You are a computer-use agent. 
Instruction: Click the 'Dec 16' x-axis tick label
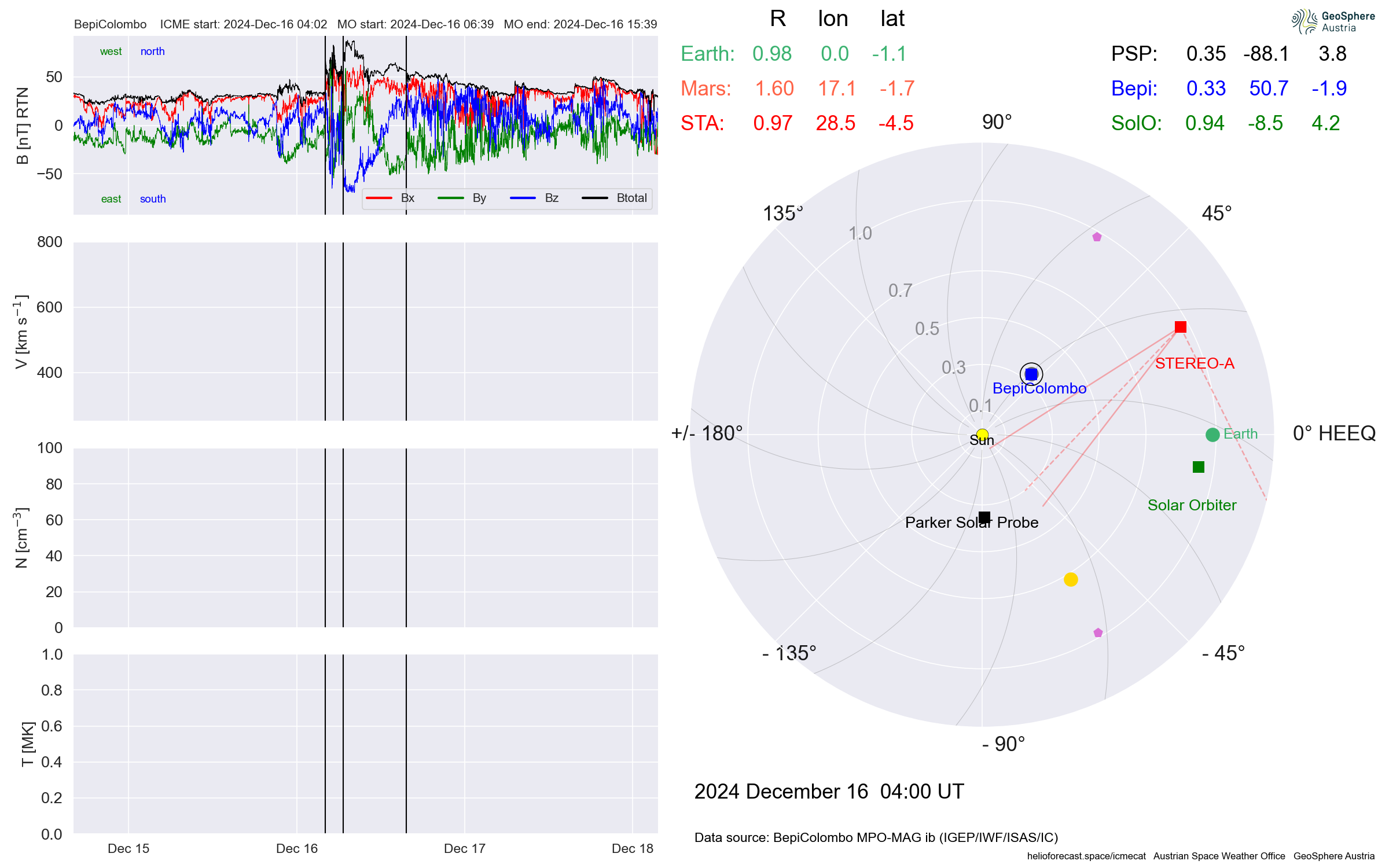(x=297, y=848)
